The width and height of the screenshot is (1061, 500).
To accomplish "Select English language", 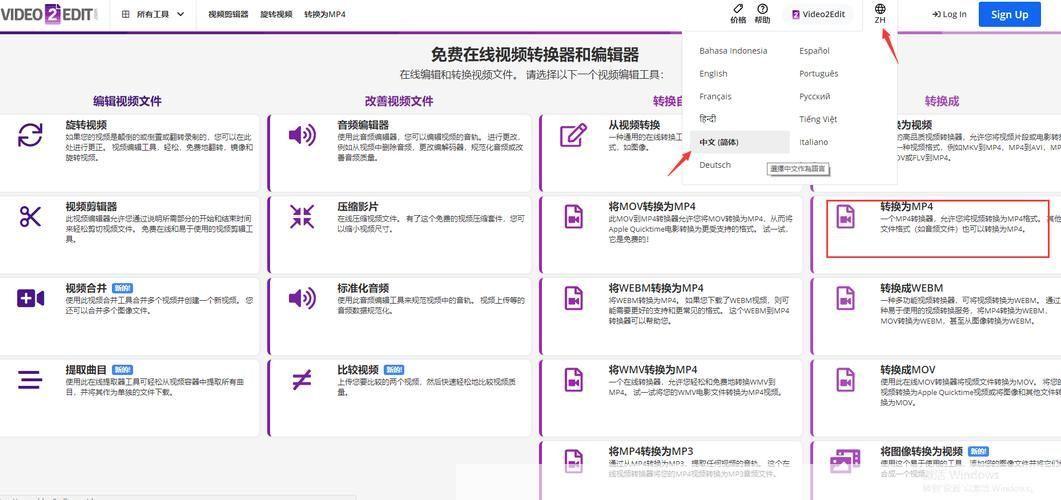I will click(x=713, y=74).
